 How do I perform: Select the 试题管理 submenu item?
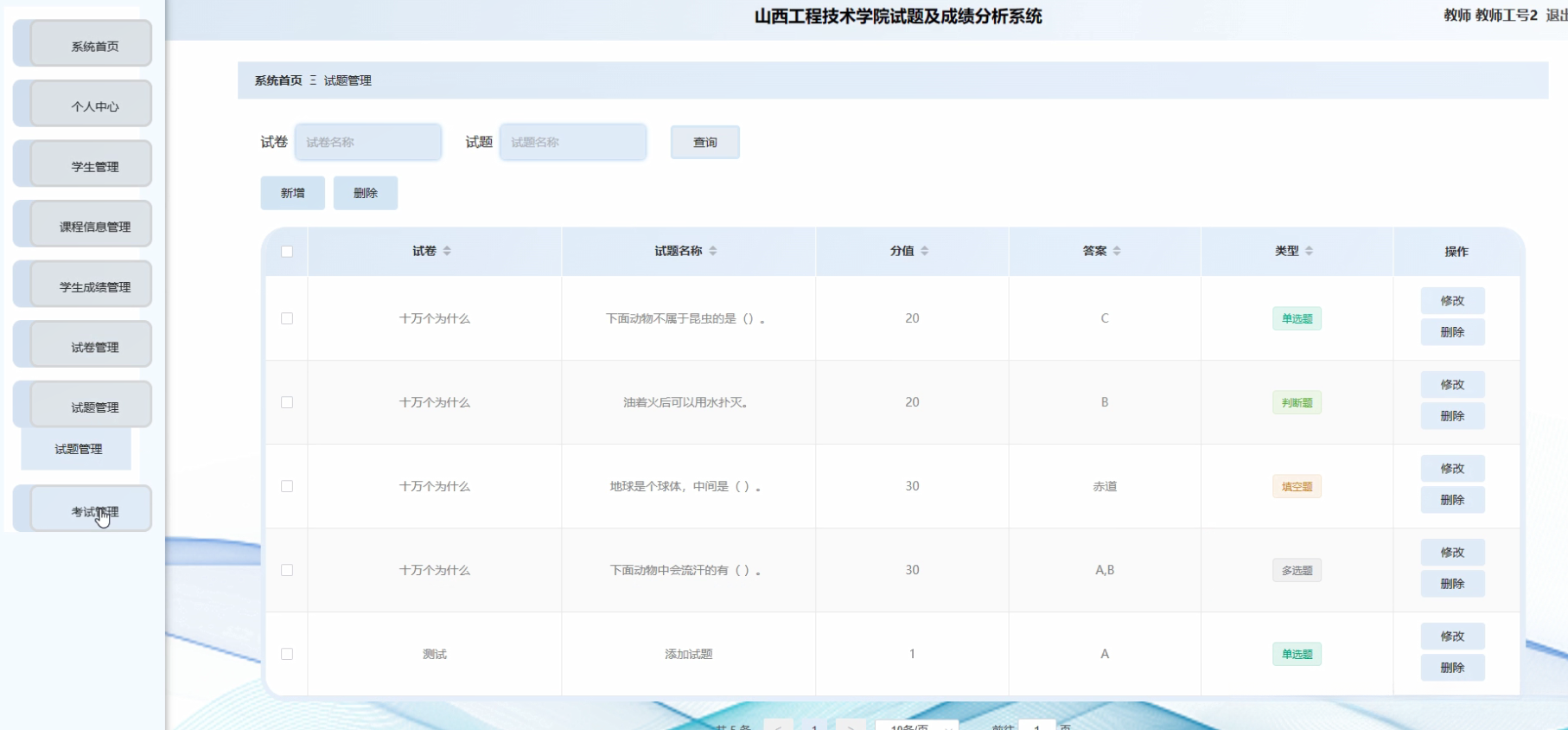pos(76,449)
